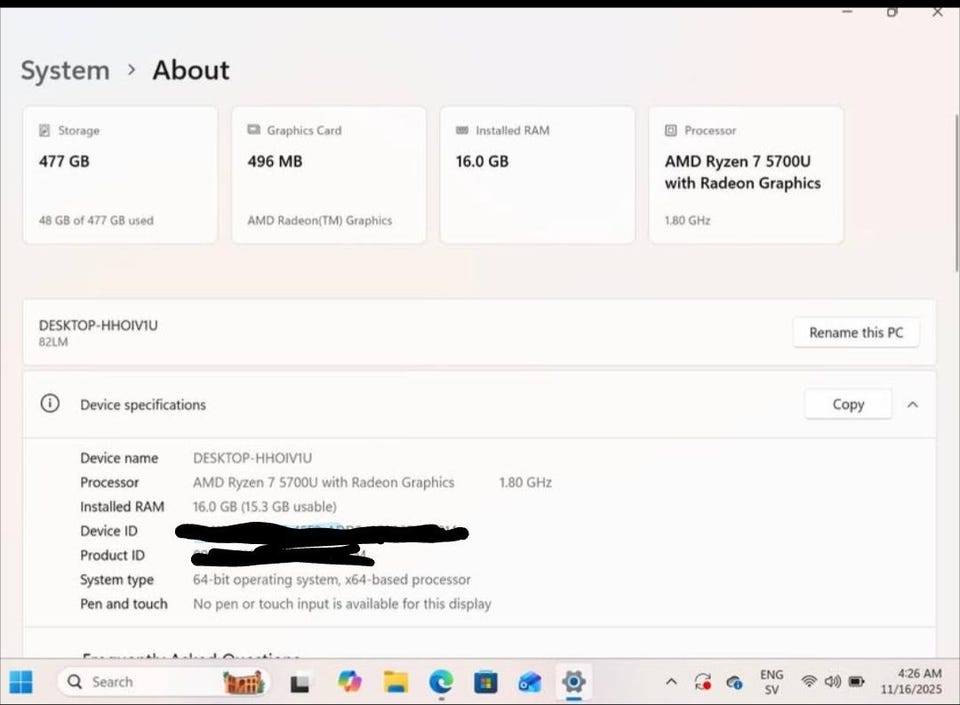This screenshot has height=705, width=960.
Task: Open Microsoft Store from the taskbar
Action: click(486, 682)
